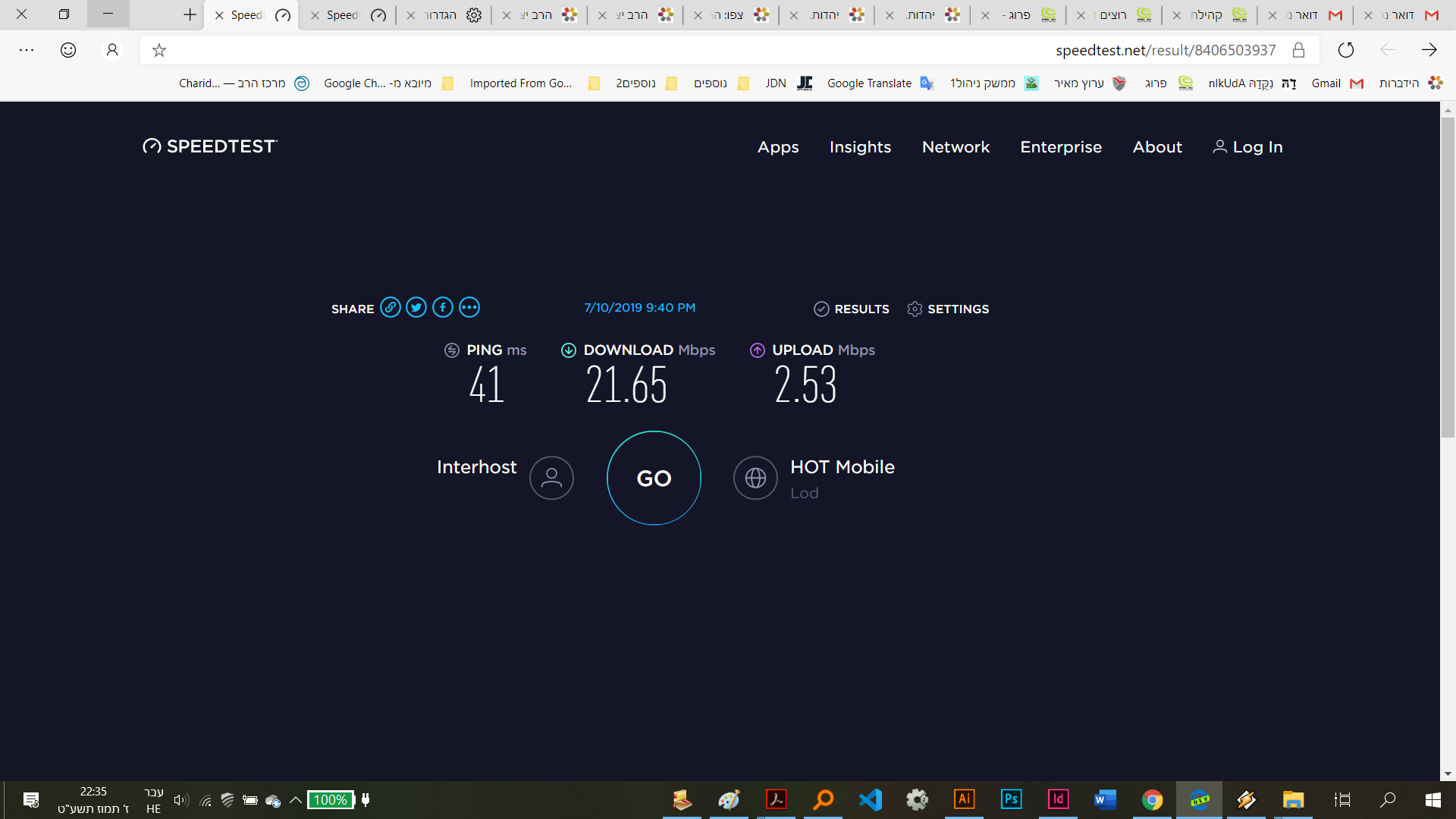The height and width of the screenshot is (819, 1456).
Task: Open the Insights menu item
Action: coord(860,147)
